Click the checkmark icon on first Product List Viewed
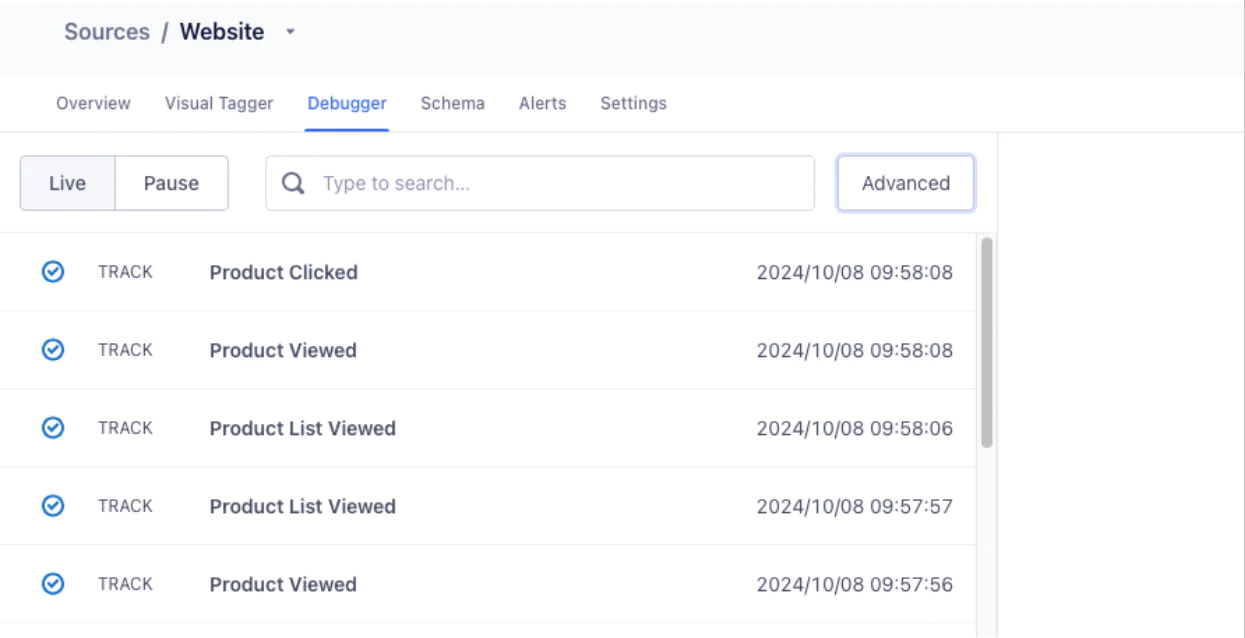This screenshot has height=638, width=1245. click(52, 427)
